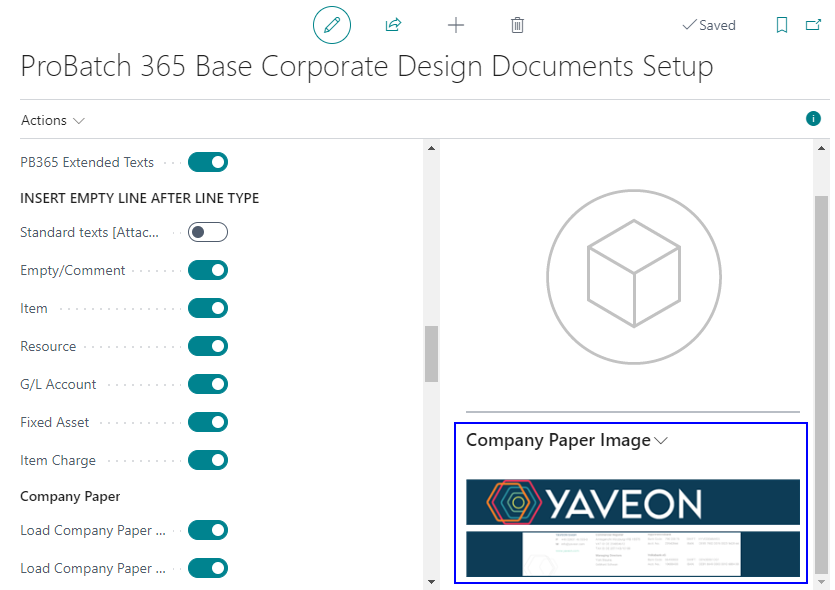Click the bookmark icon
Image resolution: width=835 pixels, height=590 pixels.
pyautogui.click(x=782, y=25)
